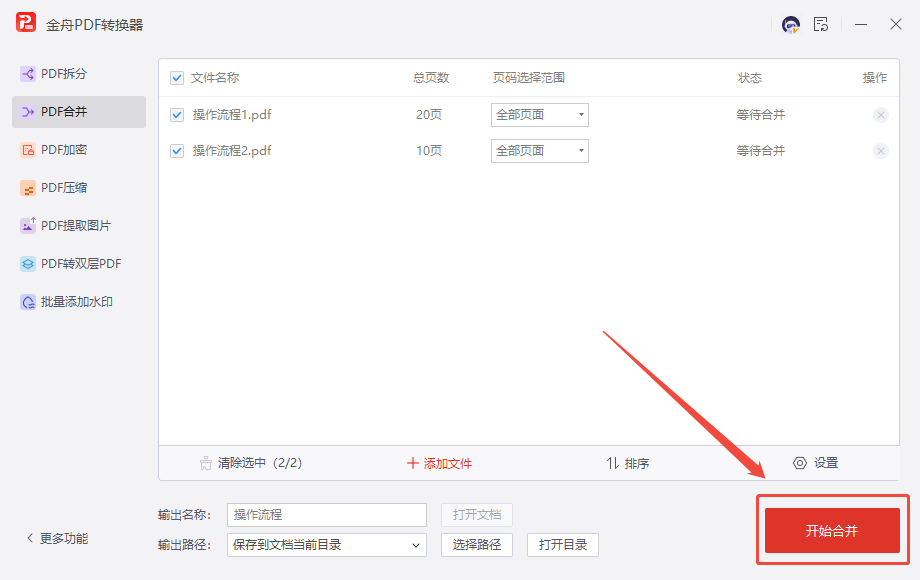
Task: Click the 状态 column header
Action: click(750, 78)
